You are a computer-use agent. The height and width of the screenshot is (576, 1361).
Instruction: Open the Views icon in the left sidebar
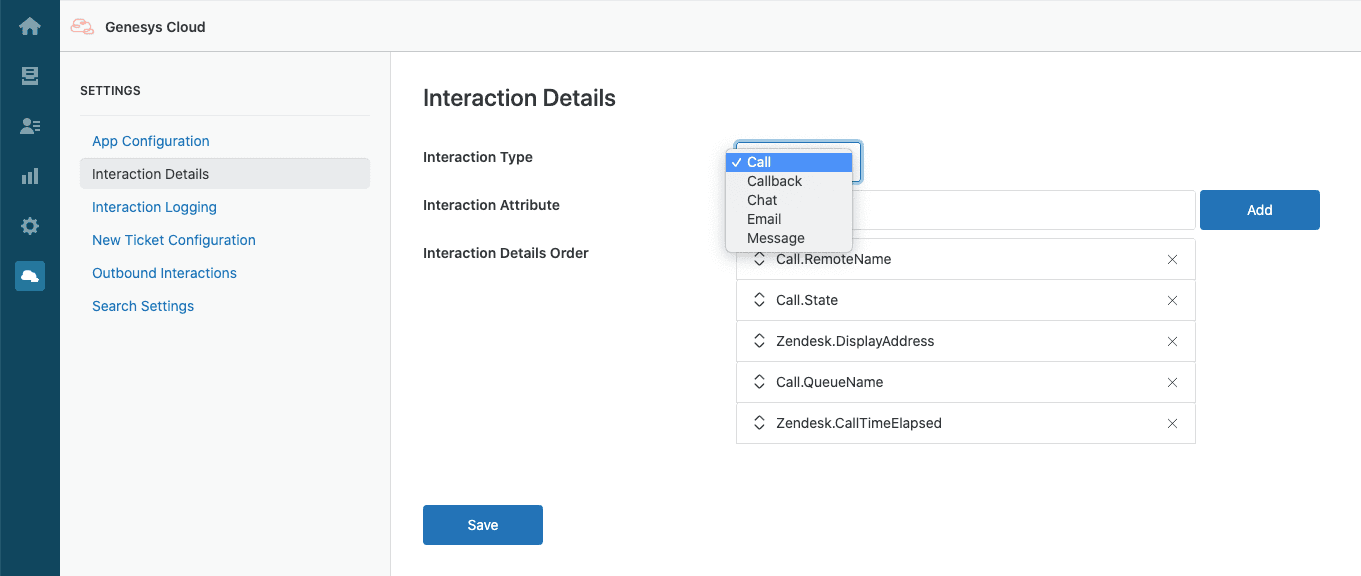29,75
